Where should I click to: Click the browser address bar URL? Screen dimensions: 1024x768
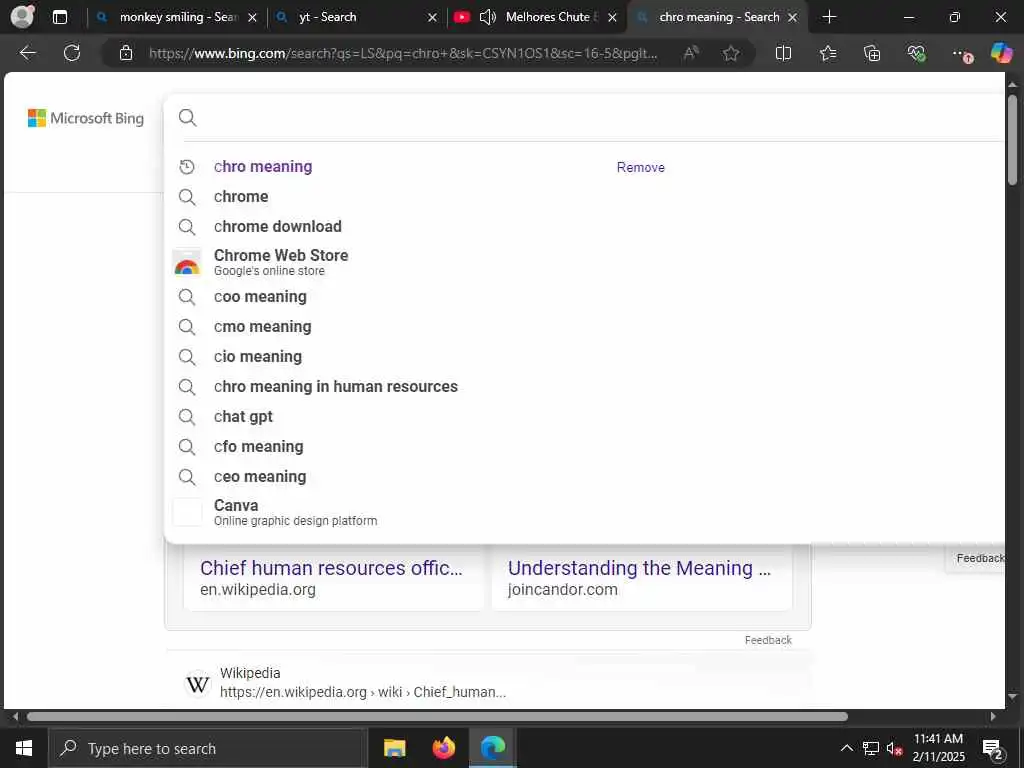403,53
